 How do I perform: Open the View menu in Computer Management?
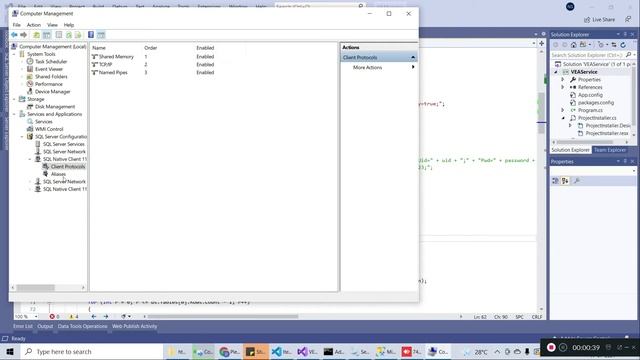52,25
